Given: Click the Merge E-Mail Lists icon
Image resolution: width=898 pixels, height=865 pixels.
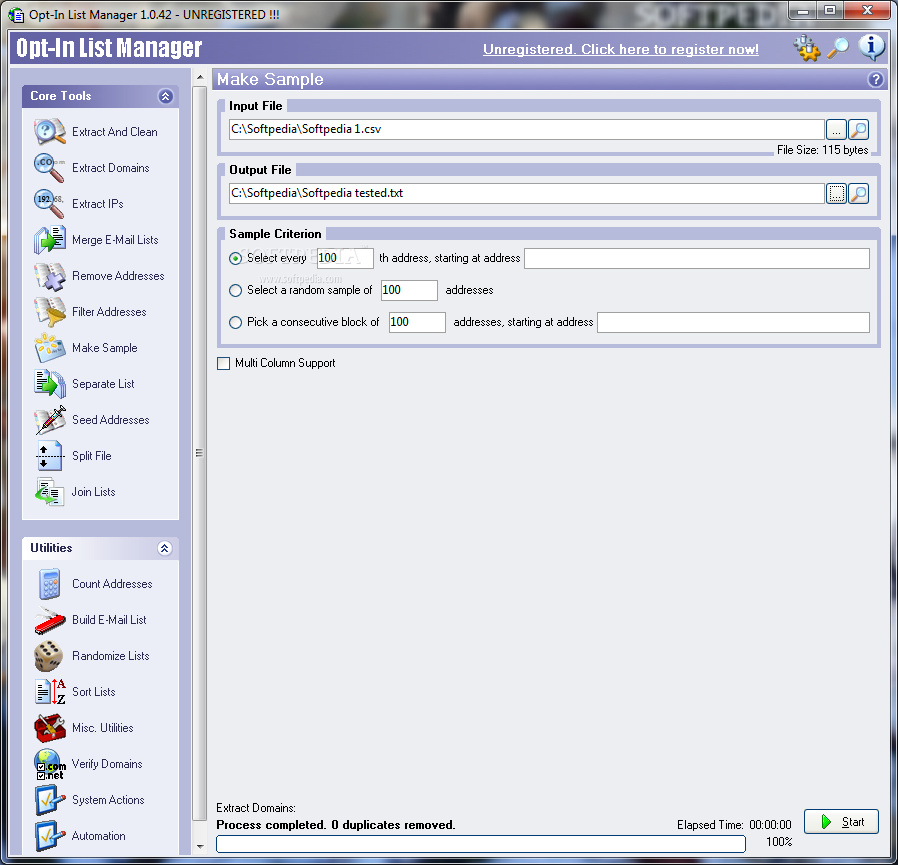Looking at the screenshot, I should [x=49, y=240].
